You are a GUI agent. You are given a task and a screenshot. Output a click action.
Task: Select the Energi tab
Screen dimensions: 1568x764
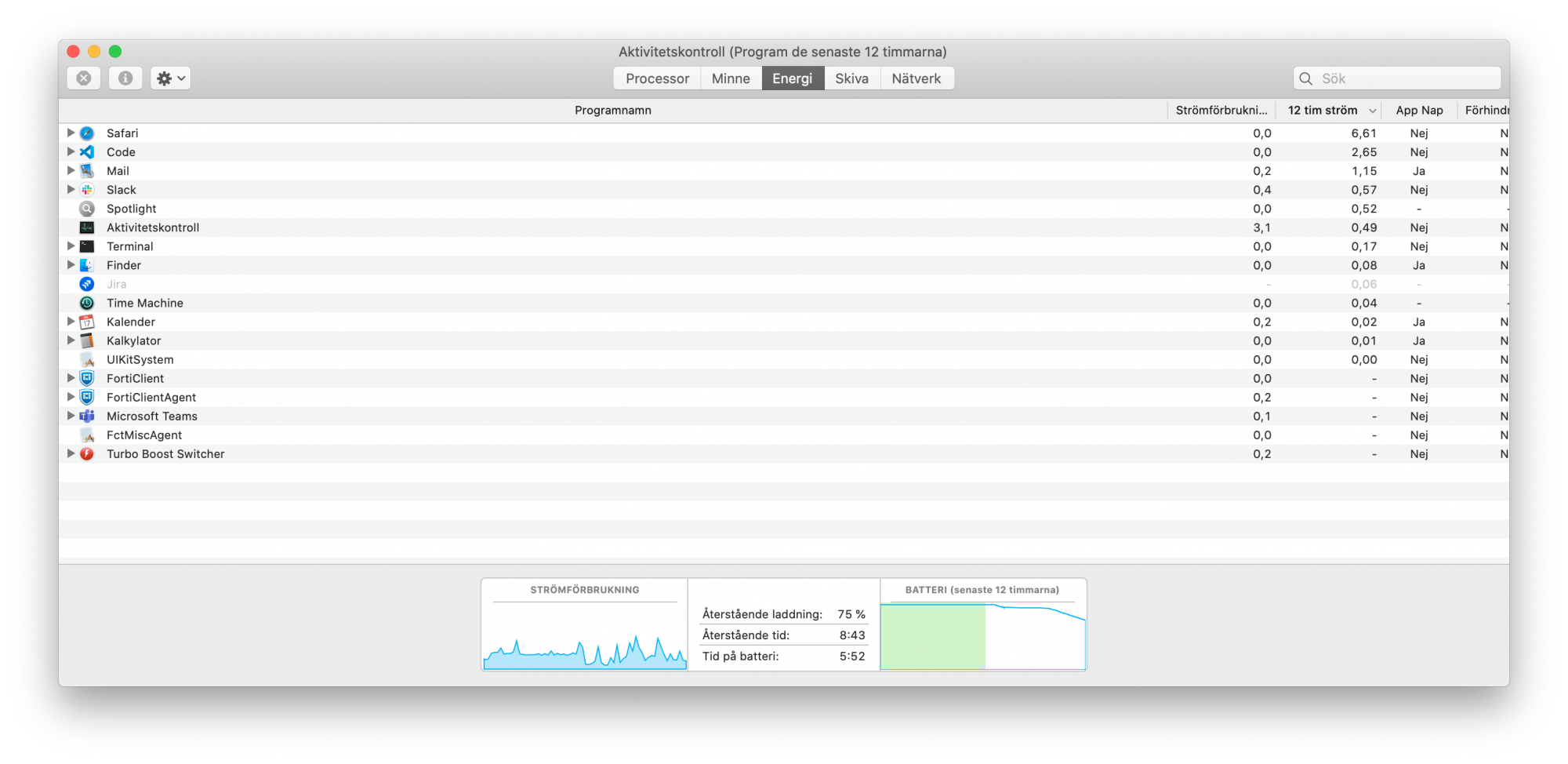[793, 78]
